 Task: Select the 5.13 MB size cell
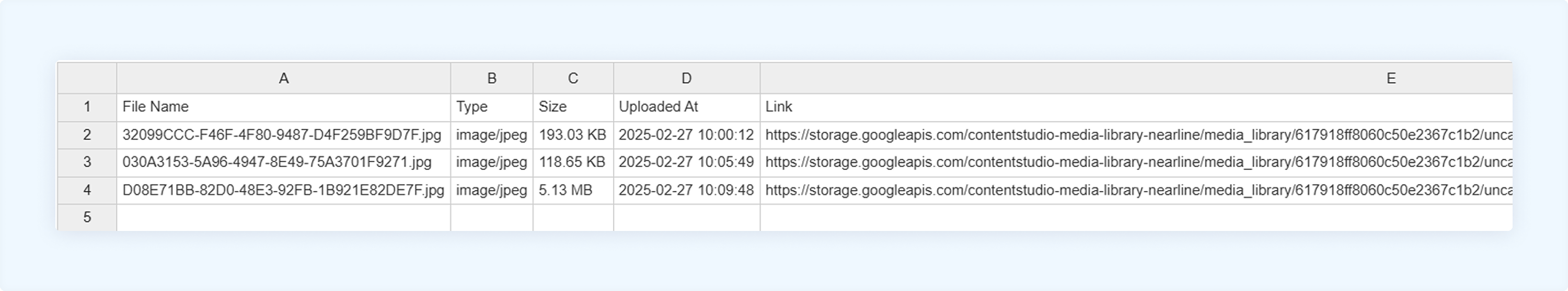(x=573, y=191)
